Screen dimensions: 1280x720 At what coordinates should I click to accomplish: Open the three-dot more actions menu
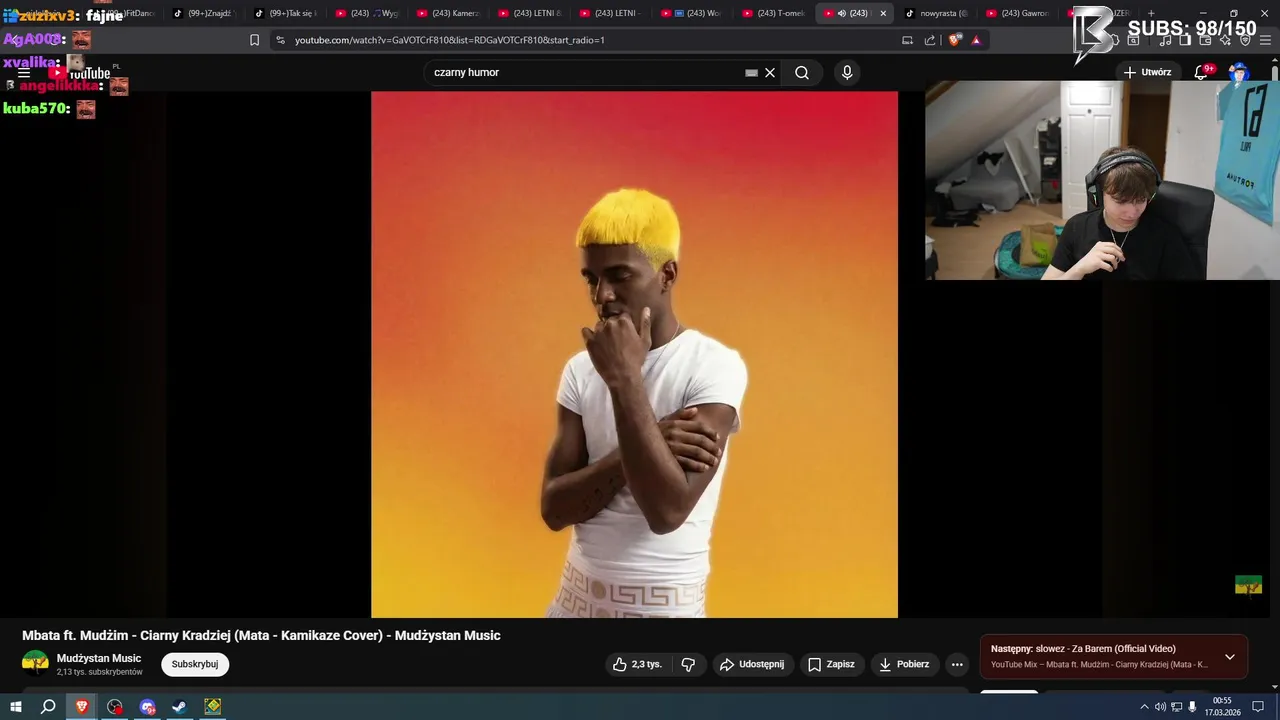[x=957, y=664]
